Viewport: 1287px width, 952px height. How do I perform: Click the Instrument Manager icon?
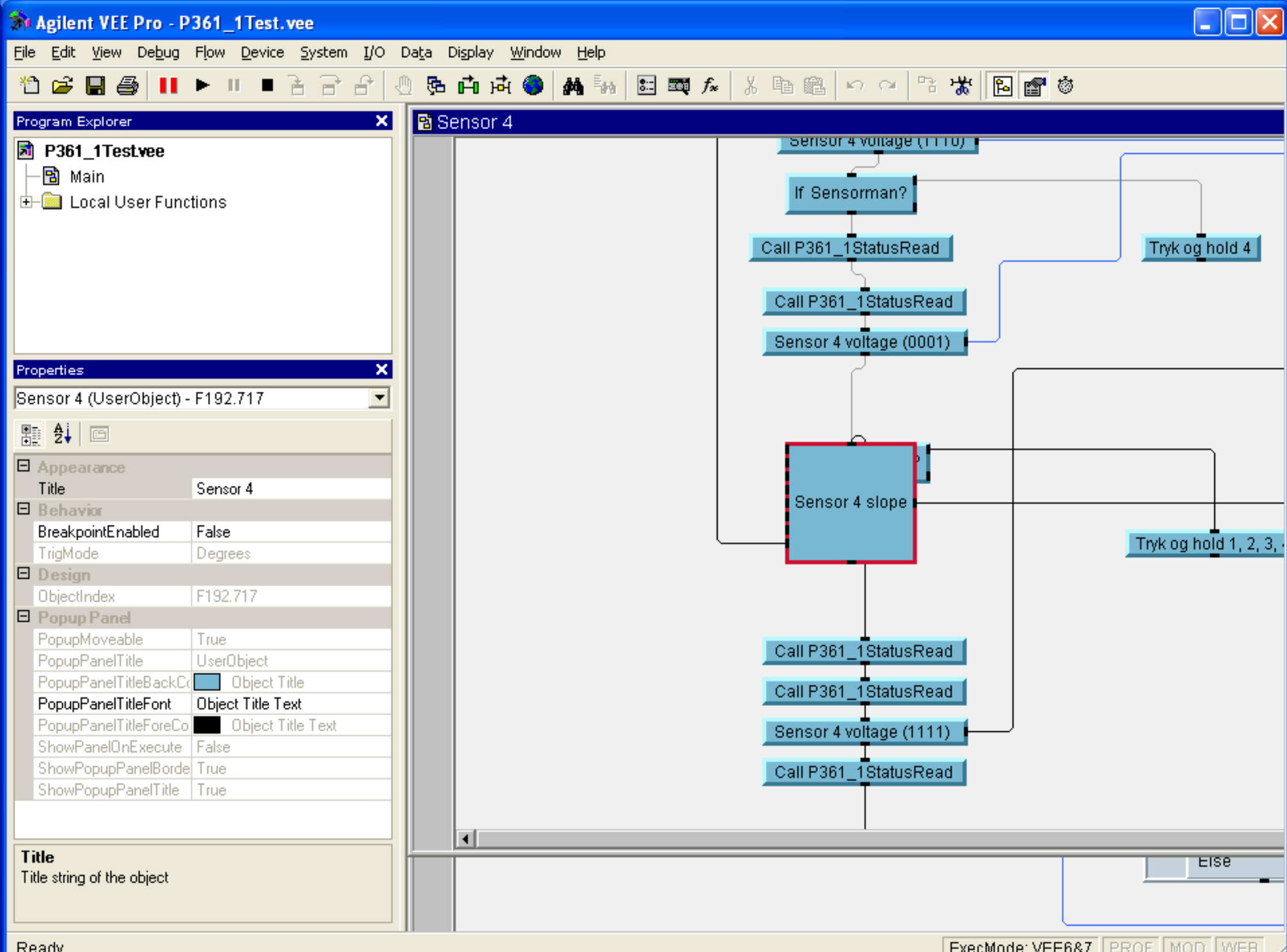point(678,86)
